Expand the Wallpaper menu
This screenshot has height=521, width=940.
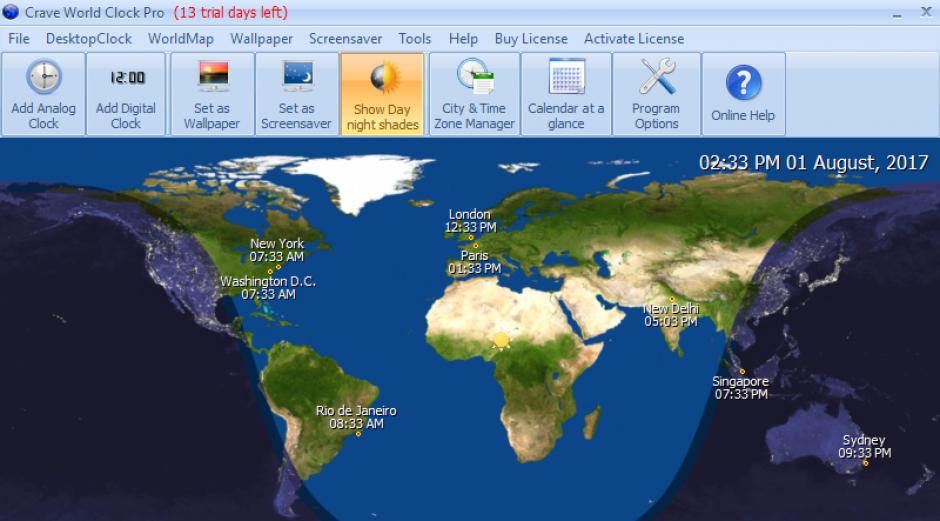261,39
